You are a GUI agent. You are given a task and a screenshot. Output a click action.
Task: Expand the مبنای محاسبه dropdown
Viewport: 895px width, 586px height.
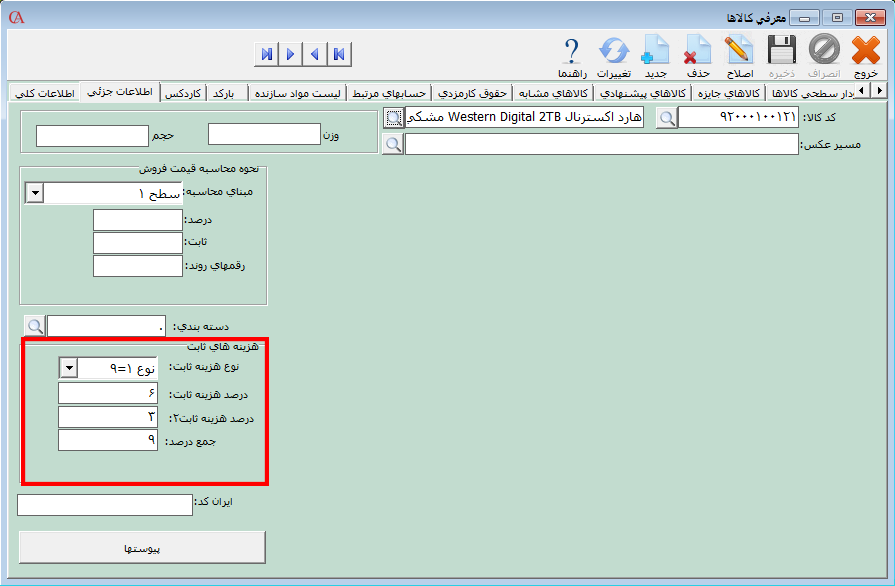(x=34, y=193)
